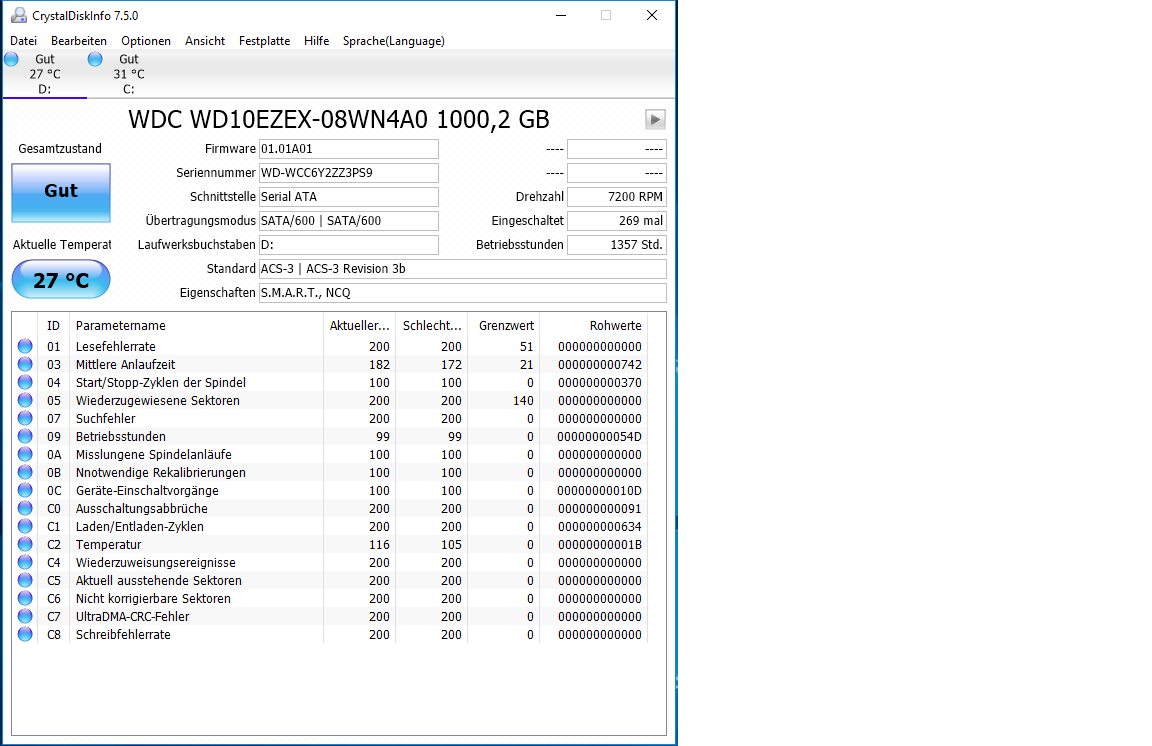Click raw value 000000000091
Screen dimensions: 1152x746
point(600,509)
